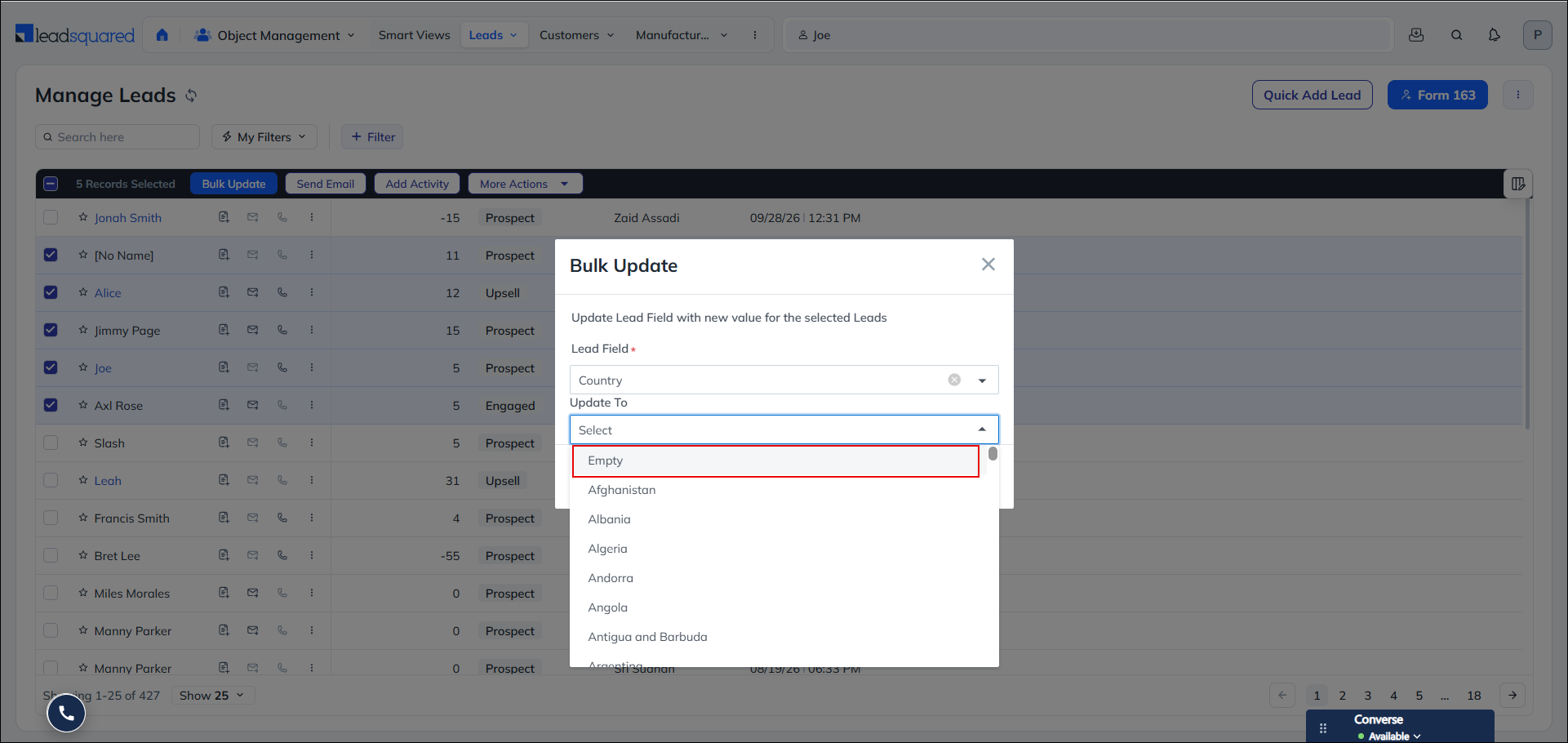Tick the Leah row checkbox
Screen dimensions: 1568x743
coord(51,480)
